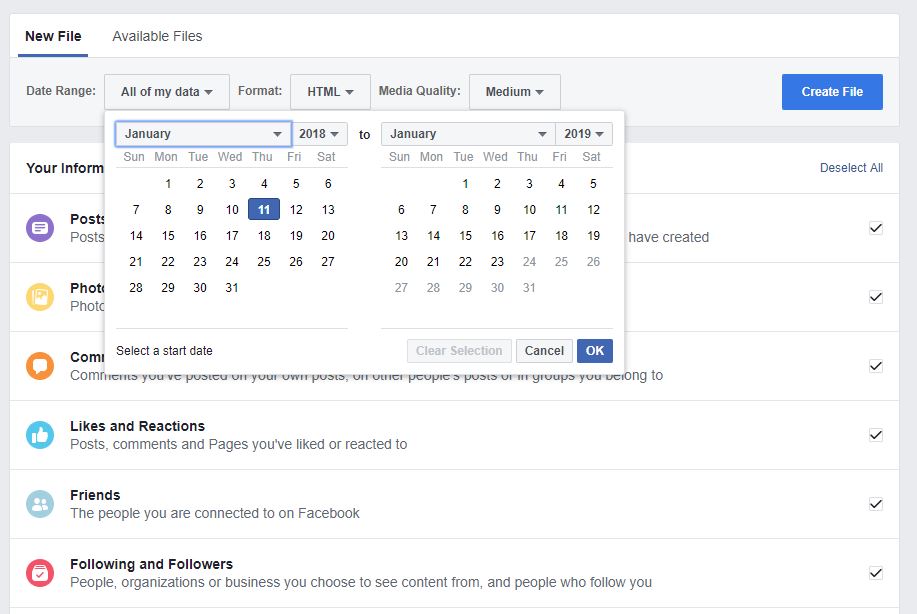Open the end year 2019 dropdown
The height and width of the screenshot is (614, 917).
tap(584, 134)
